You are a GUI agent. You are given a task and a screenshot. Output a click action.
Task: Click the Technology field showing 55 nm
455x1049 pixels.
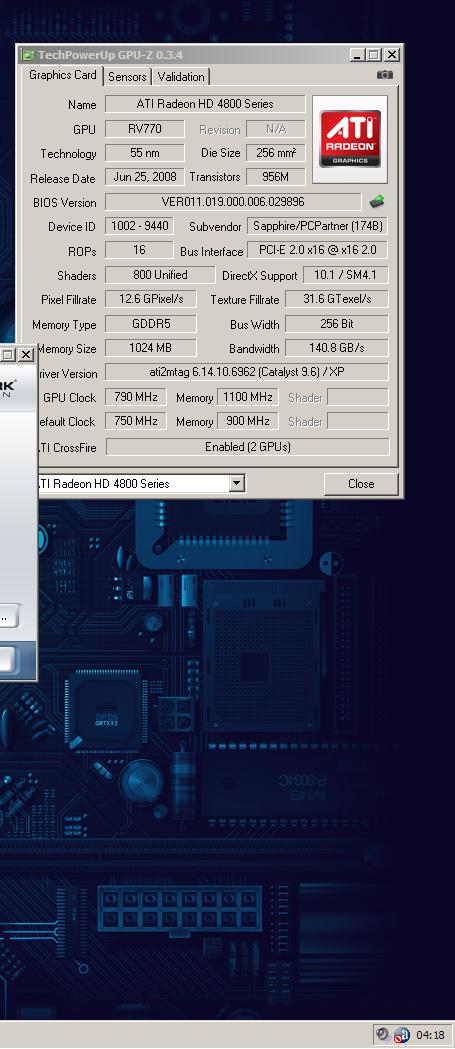tap(145, 153)
